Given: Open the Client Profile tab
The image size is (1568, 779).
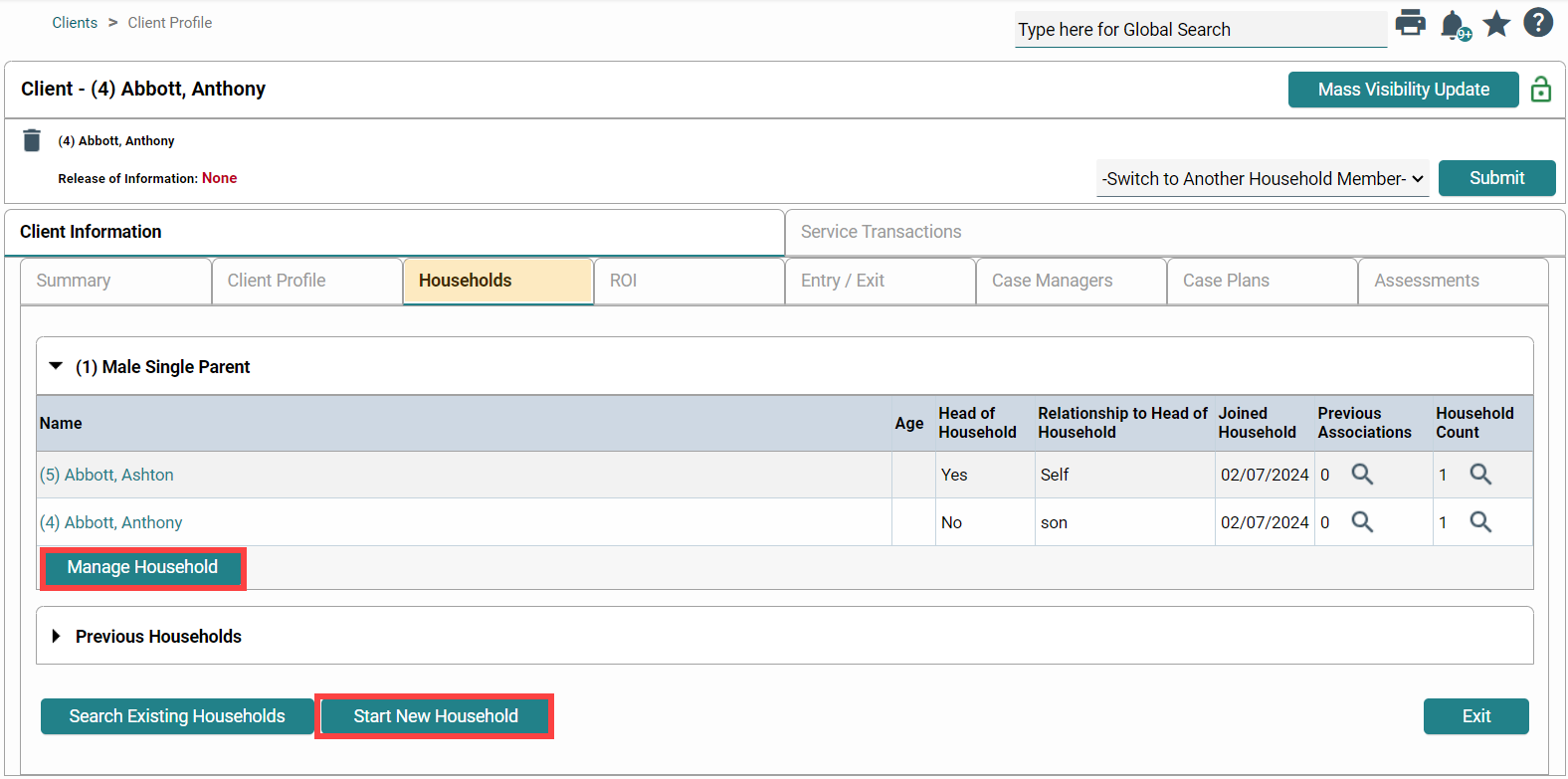Looking at the screenshot, I should (x=306, y=281).
